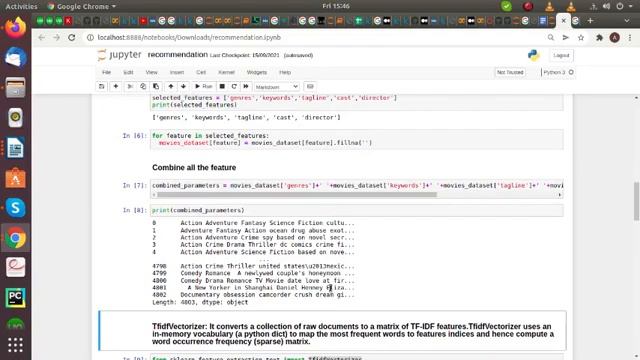Open the Cell menu
The height and width of the screenshot is (360, 640).
coord(201,72)
